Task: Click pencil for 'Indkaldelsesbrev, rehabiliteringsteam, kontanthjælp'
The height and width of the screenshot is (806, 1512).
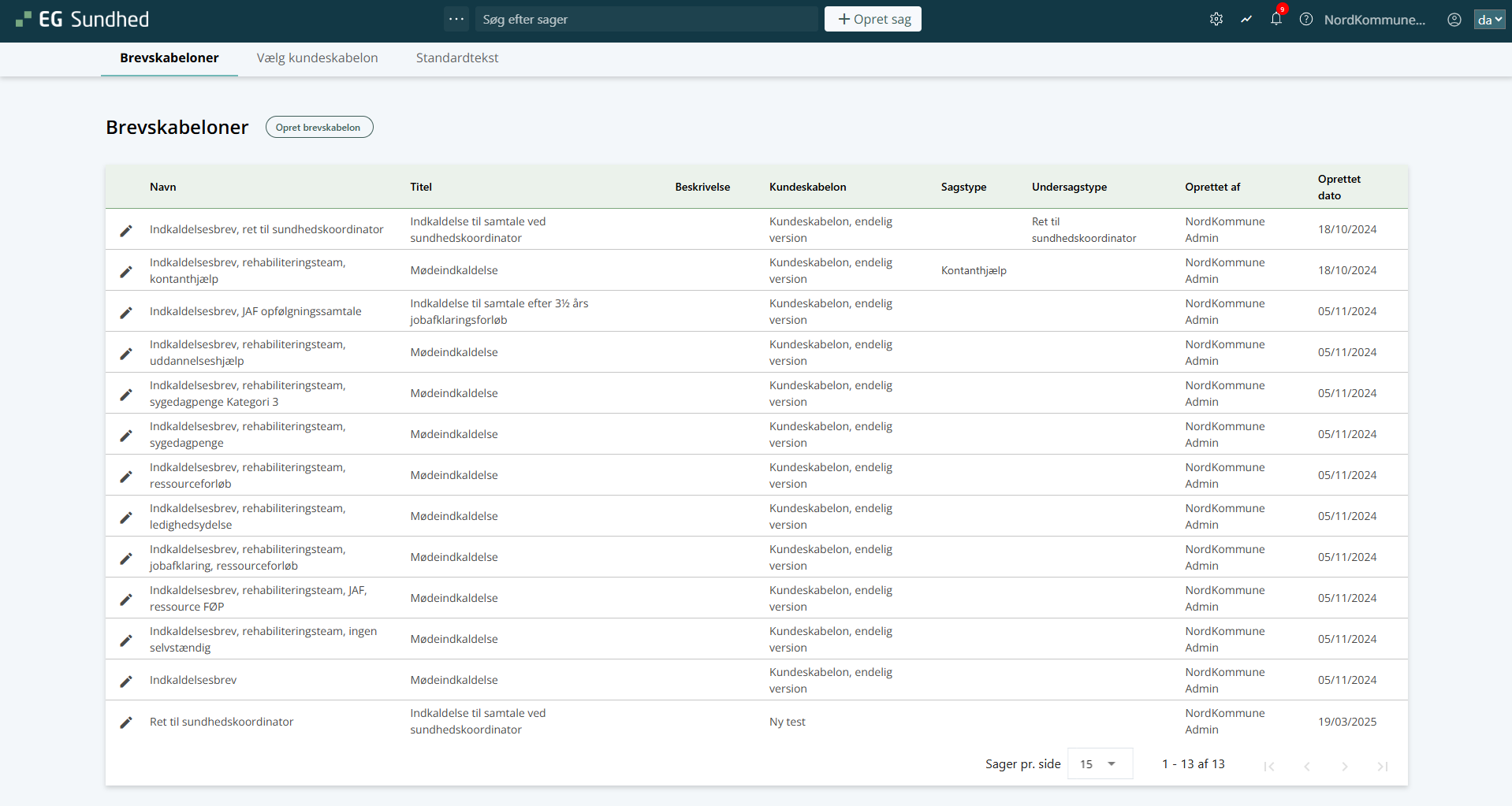Action: click(126, 272)
